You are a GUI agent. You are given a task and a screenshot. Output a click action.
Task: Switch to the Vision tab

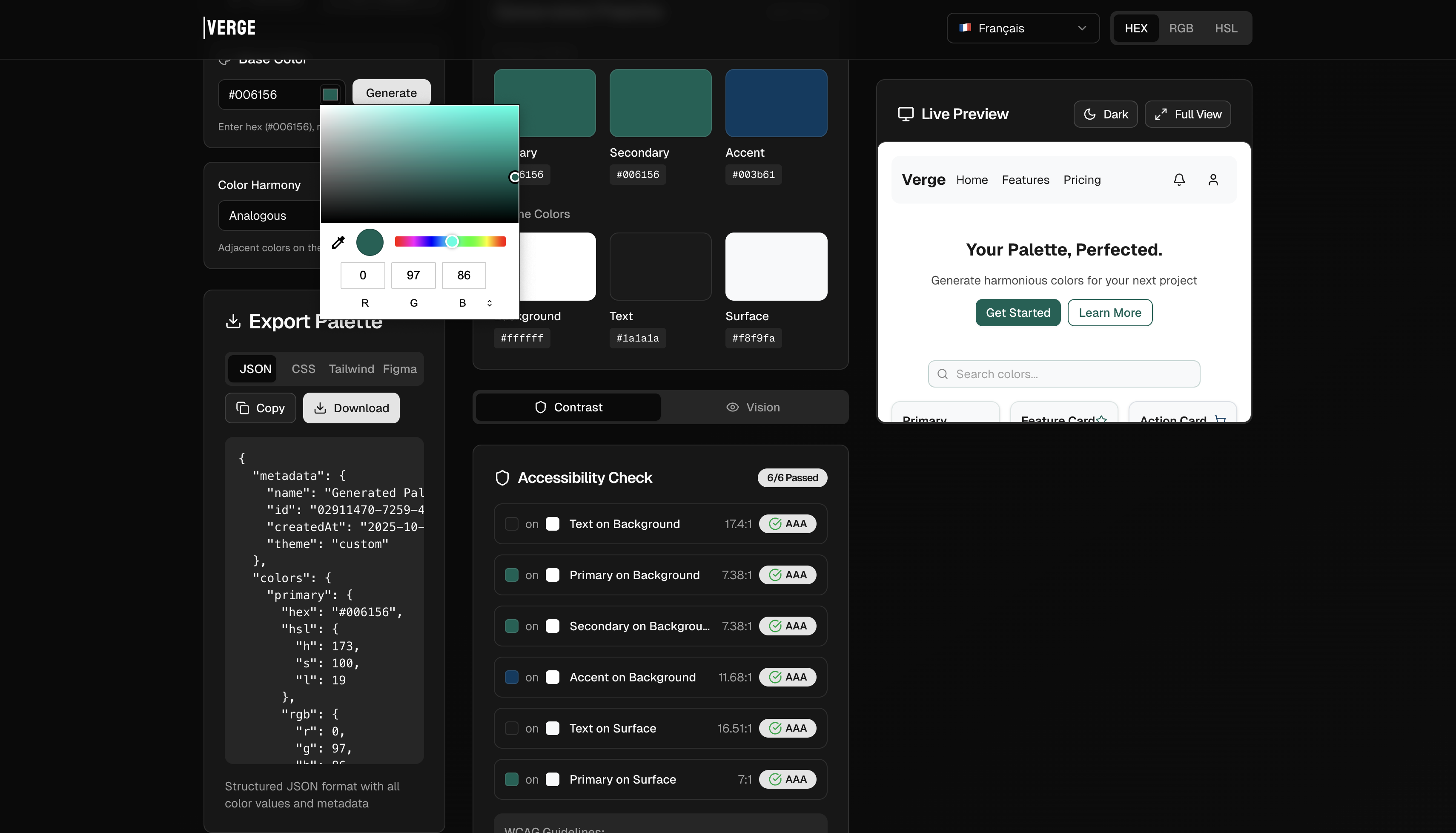[x=753, y=408]
